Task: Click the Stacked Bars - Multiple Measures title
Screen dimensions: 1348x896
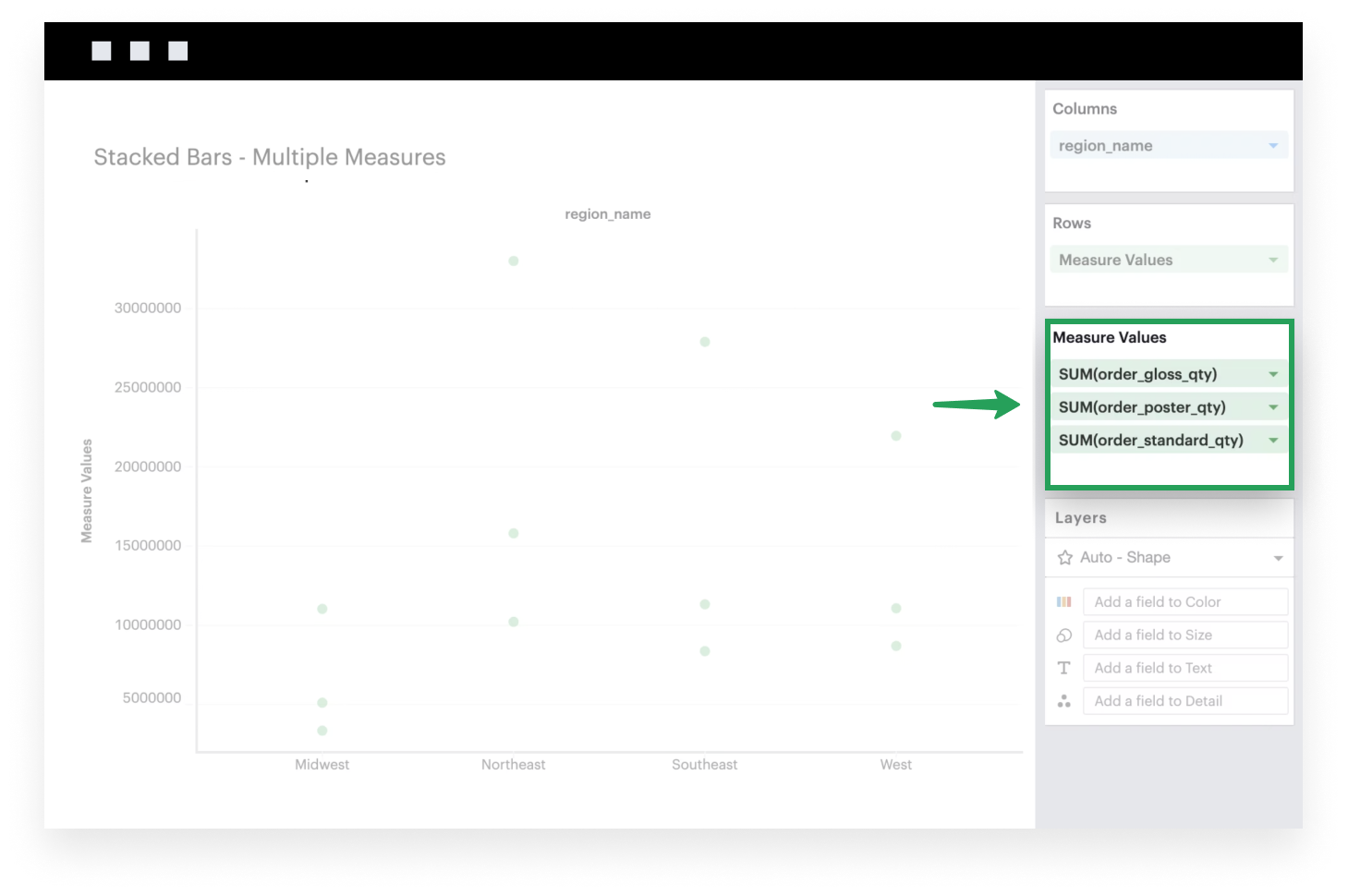Action: tap(269, 156)
